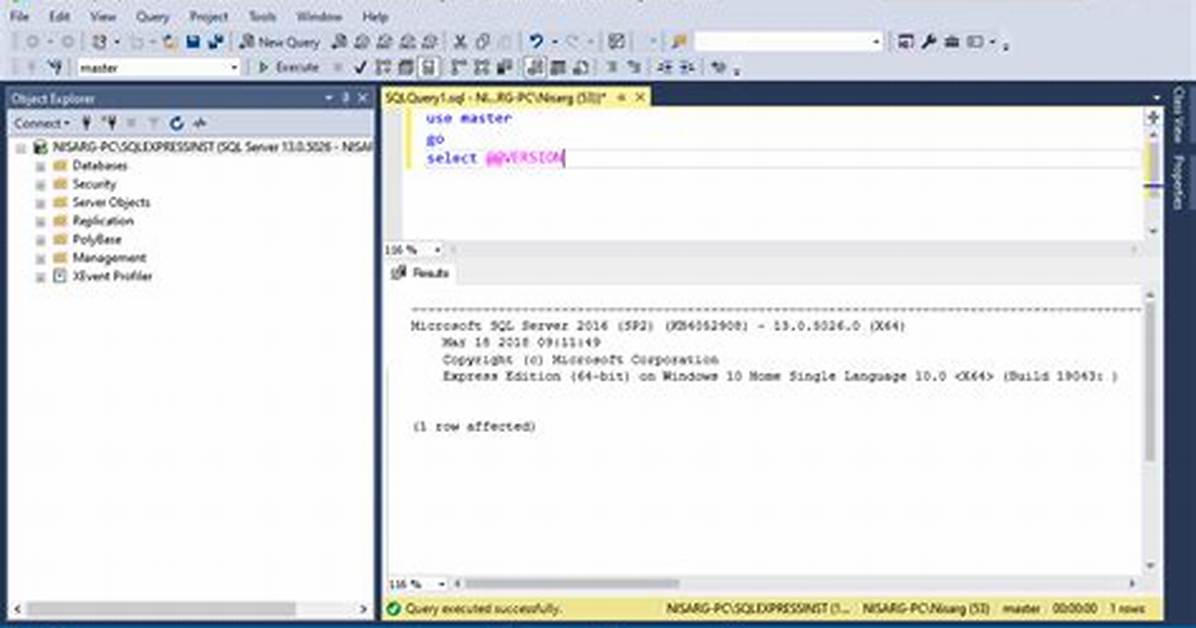Expand the Management folder
Image resolution: width=1196 pixels, height=628 pixels.
(x=40, y=258)
